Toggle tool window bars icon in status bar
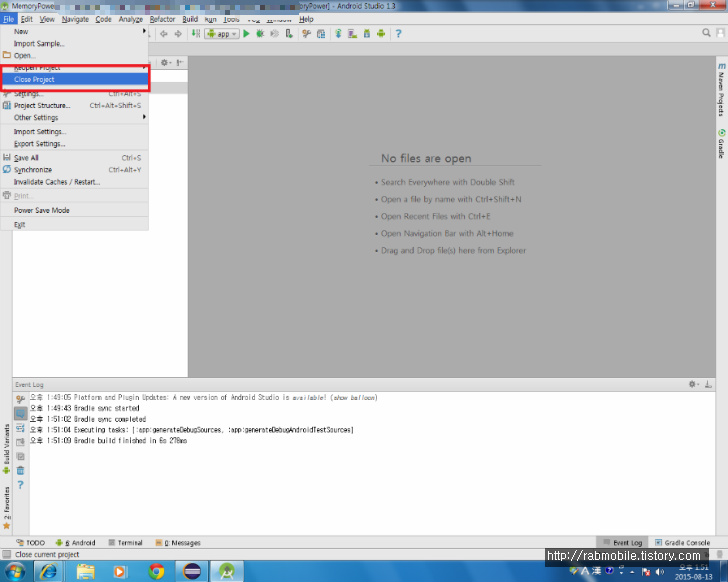 (6, 554)
